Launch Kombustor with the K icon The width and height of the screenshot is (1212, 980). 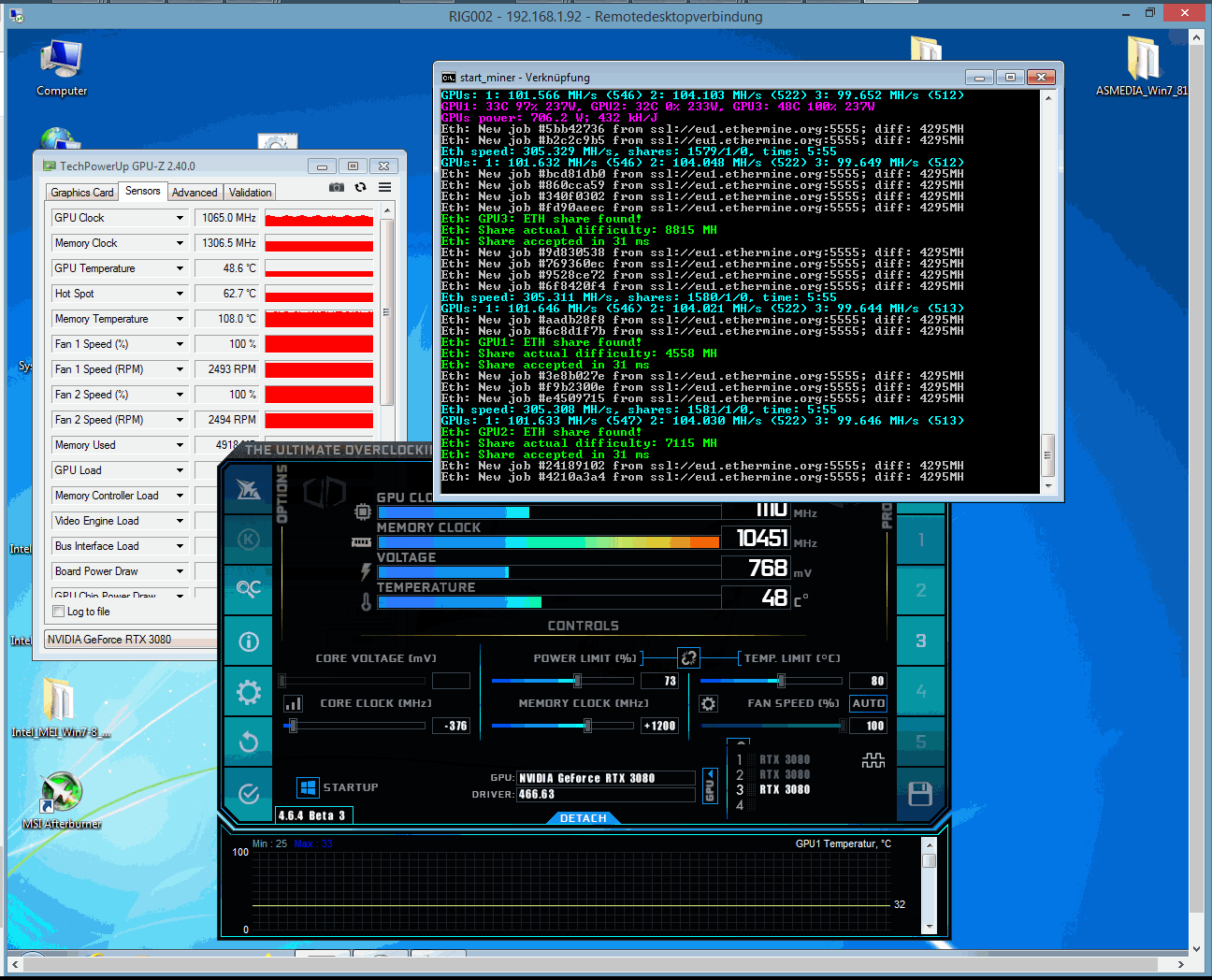248,539
